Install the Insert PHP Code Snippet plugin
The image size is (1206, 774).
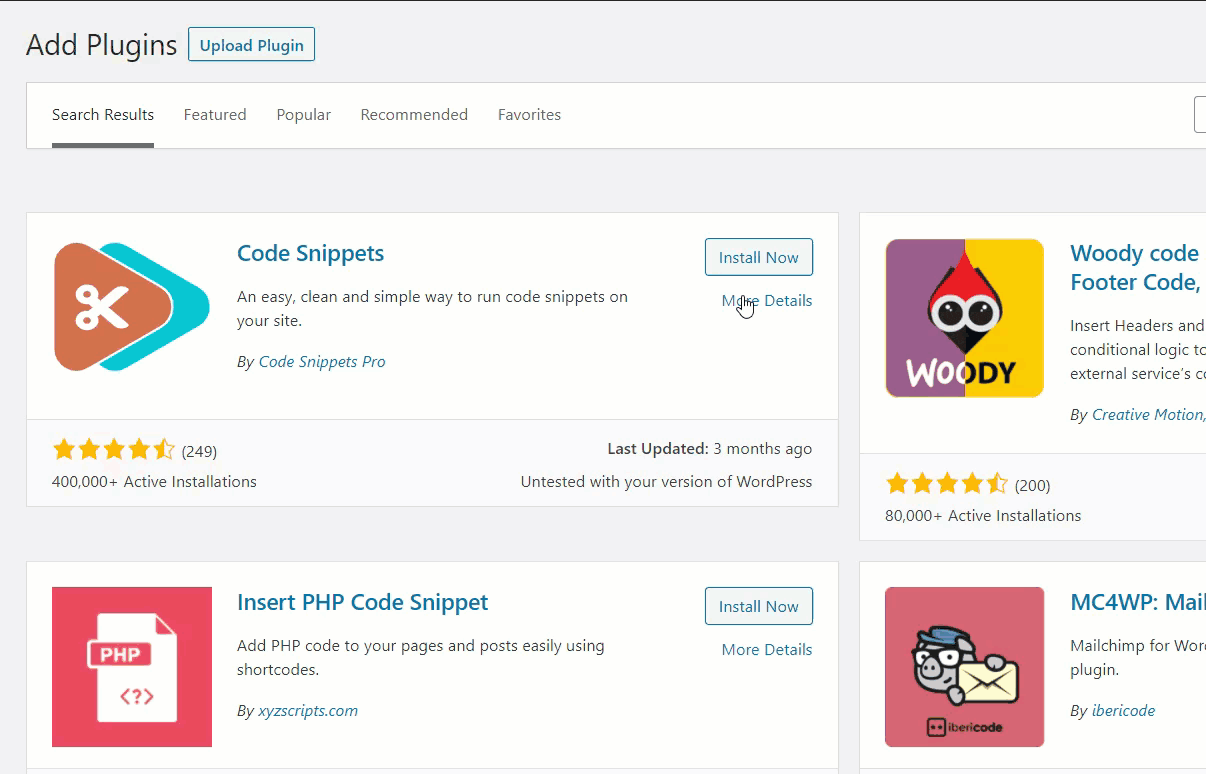tap(758, 606)
